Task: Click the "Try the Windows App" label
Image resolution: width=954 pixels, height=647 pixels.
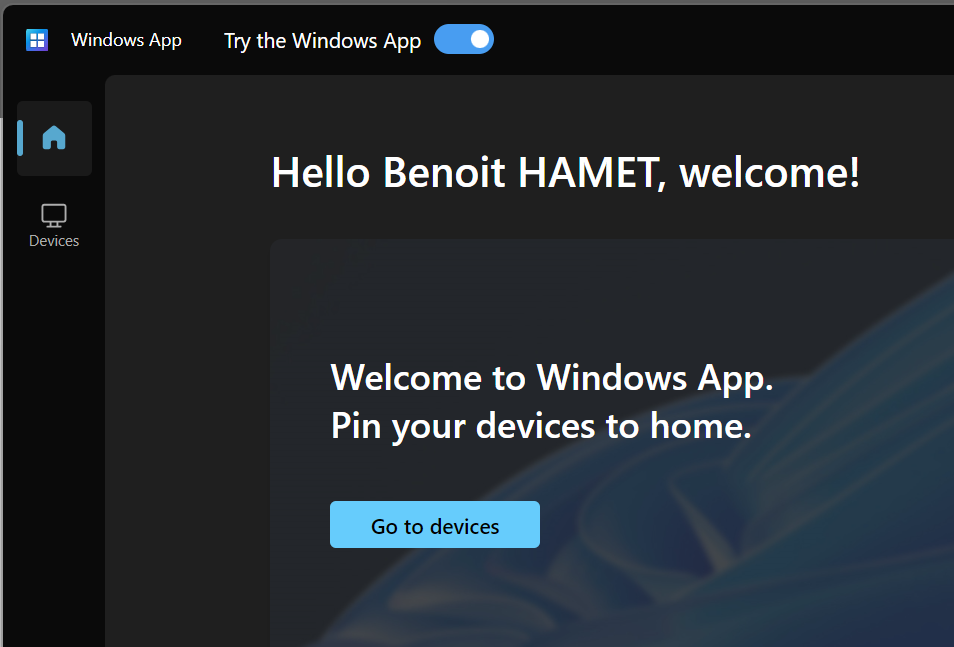Action: (322, 41)
